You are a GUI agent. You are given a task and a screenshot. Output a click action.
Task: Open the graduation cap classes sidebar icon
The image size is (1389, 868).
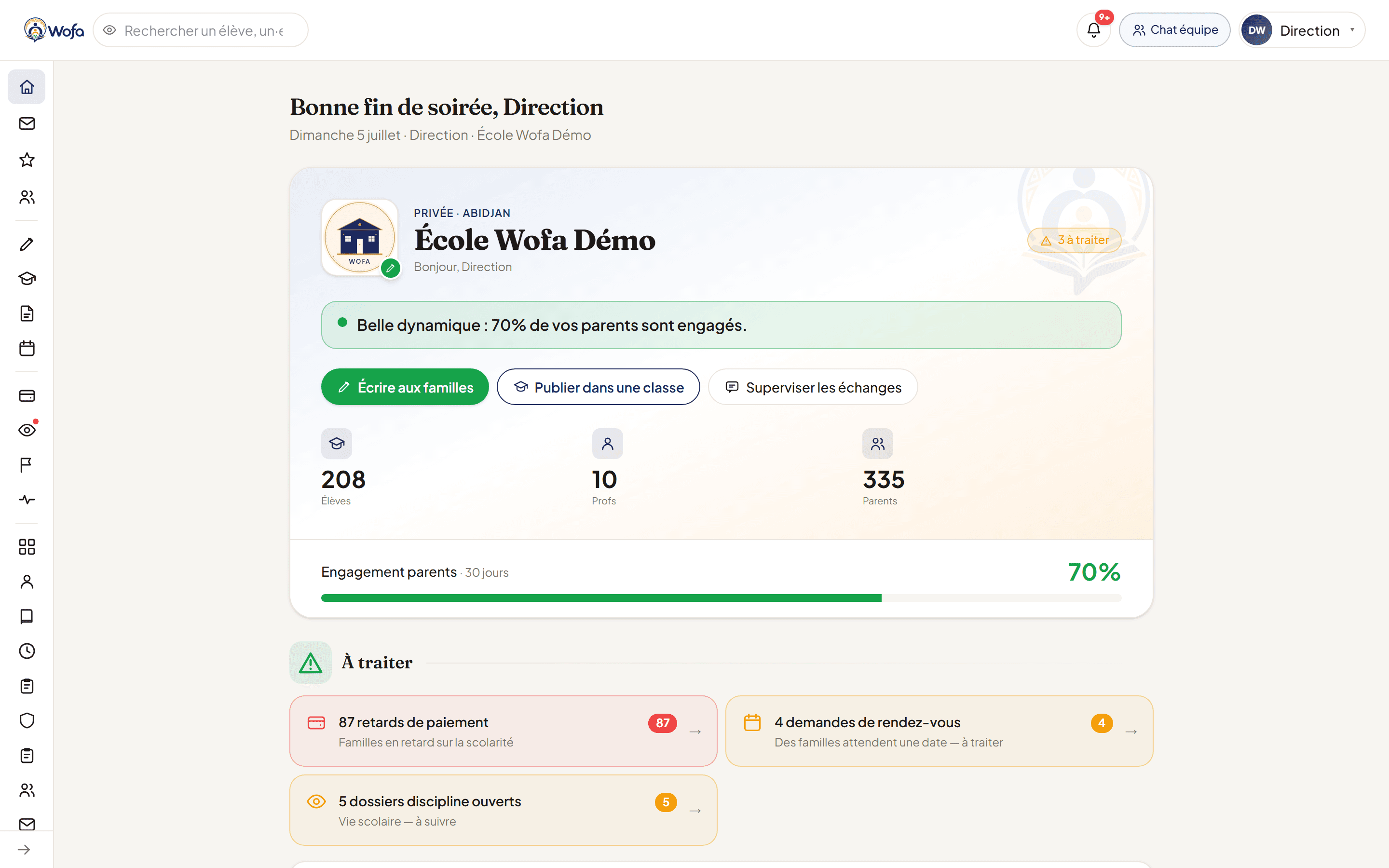[x=27, y=279]
